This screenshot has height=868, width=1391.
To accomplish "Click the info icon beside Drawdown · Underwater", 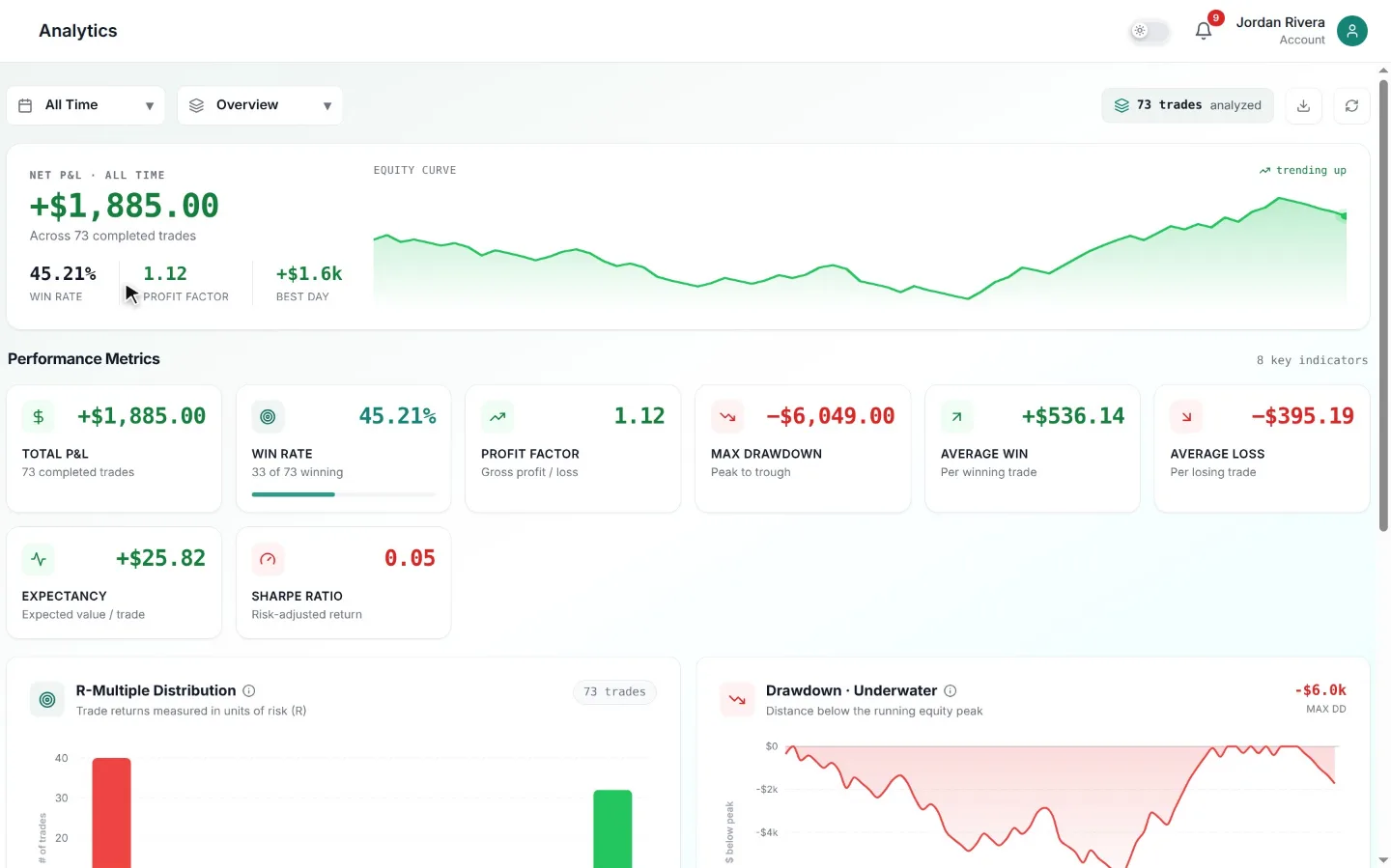I will (x=951, y=690).
